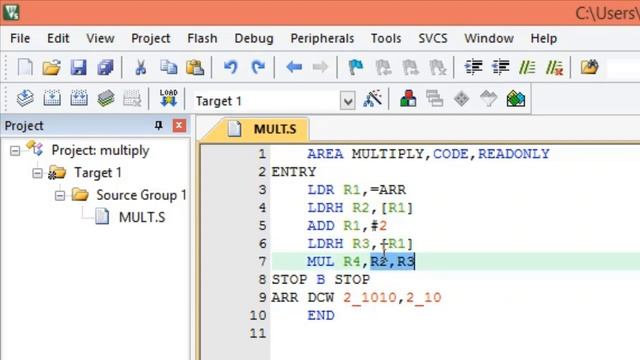The width and height of the screenshot is (640, 360).
Task: Click the Select Software Packs diamond icon
Action: pyautogui.click(x=462, y=99)
